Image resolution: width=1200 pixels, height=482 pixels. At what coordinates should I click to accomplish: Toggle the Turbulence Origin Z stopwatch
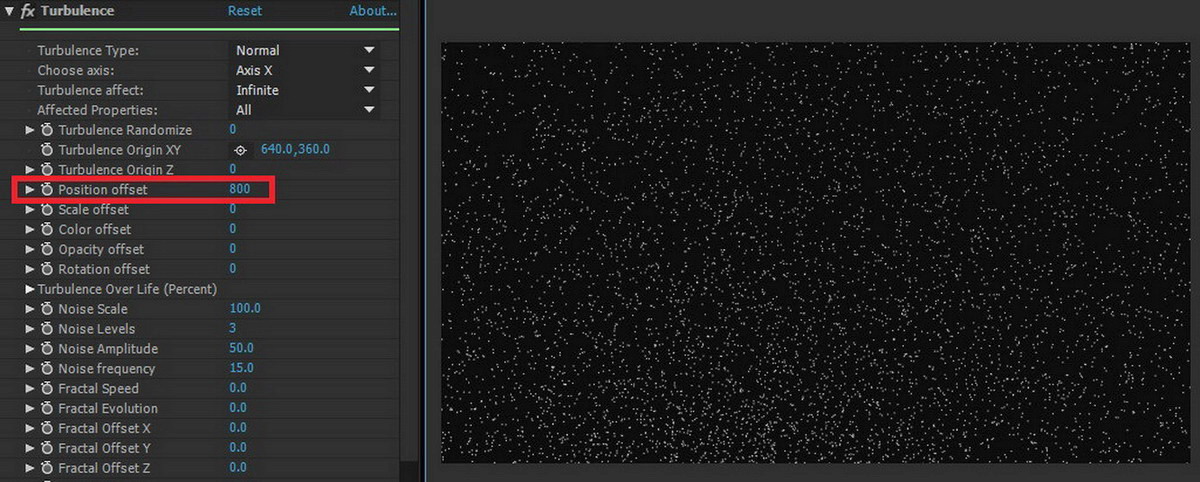[47, 170]
